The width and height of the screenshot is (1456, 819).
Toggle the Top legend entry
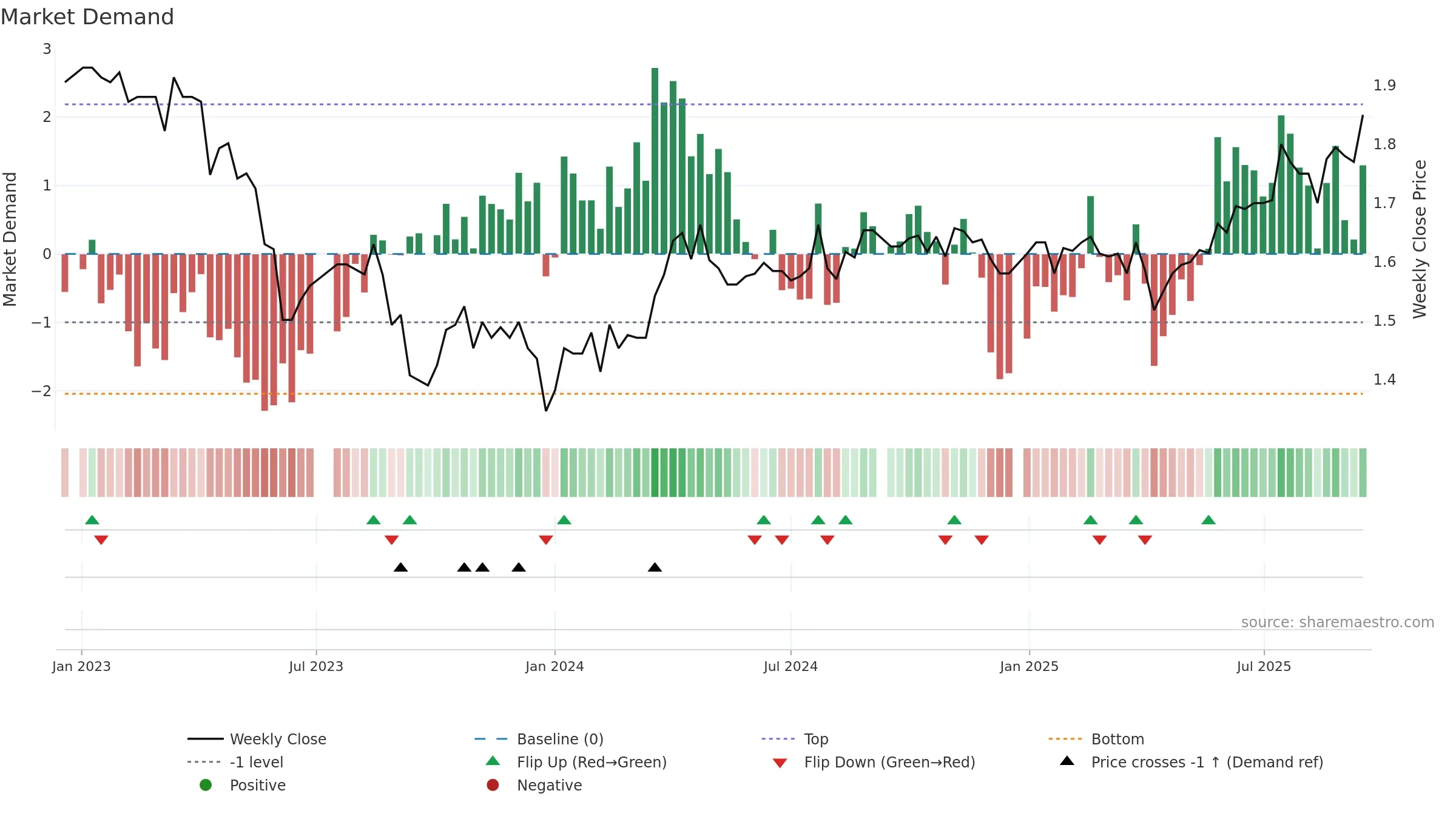[795, 739]
